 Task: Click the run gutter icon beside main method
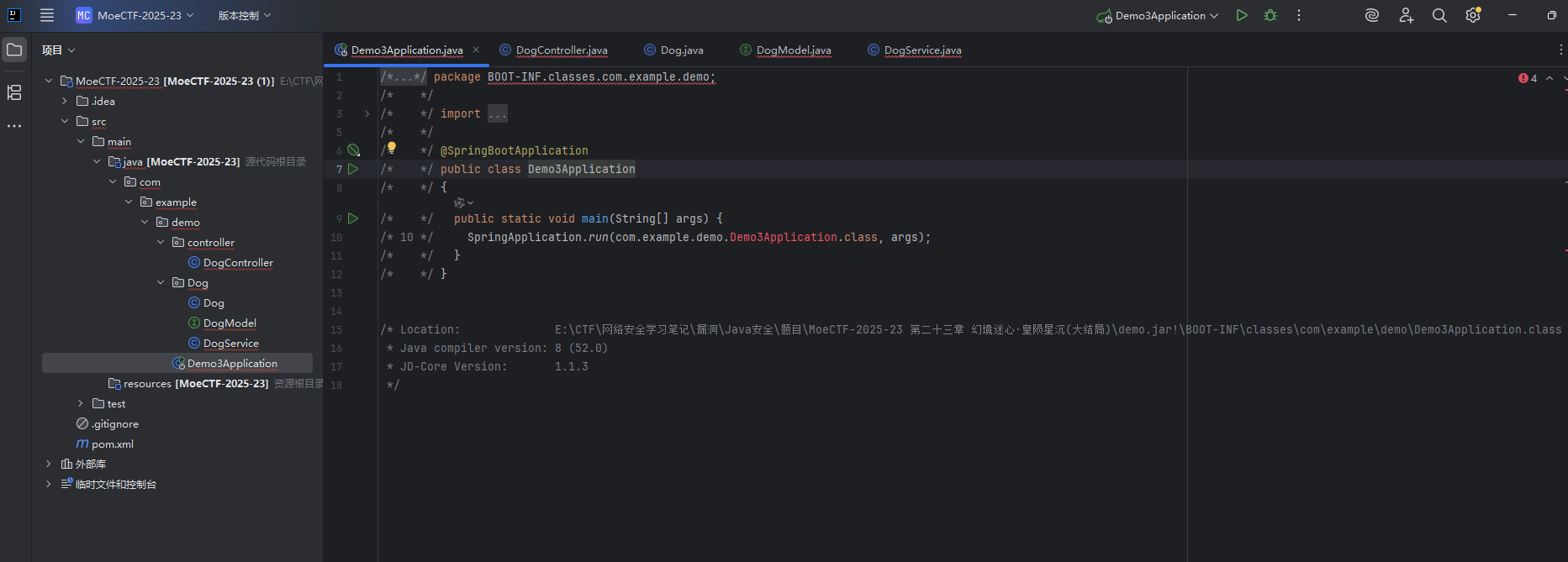click(x=353, y=218)
